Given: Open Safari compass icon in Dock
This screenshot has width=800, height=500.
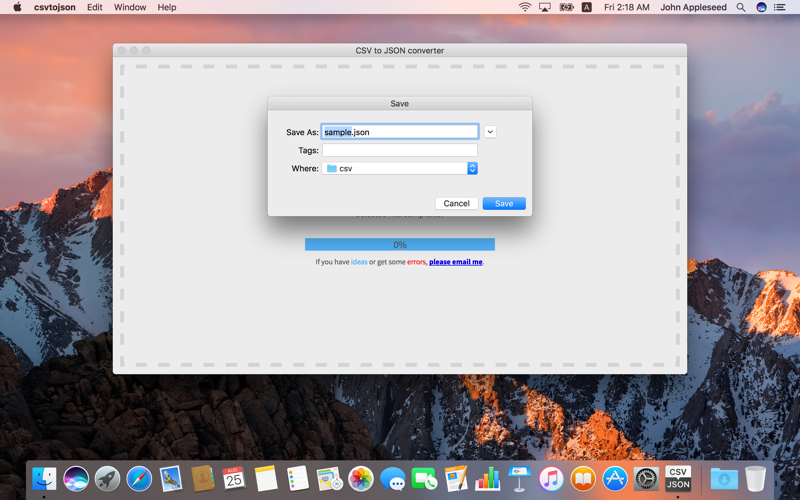Looking at the screenshot, I should pos(139,479).
